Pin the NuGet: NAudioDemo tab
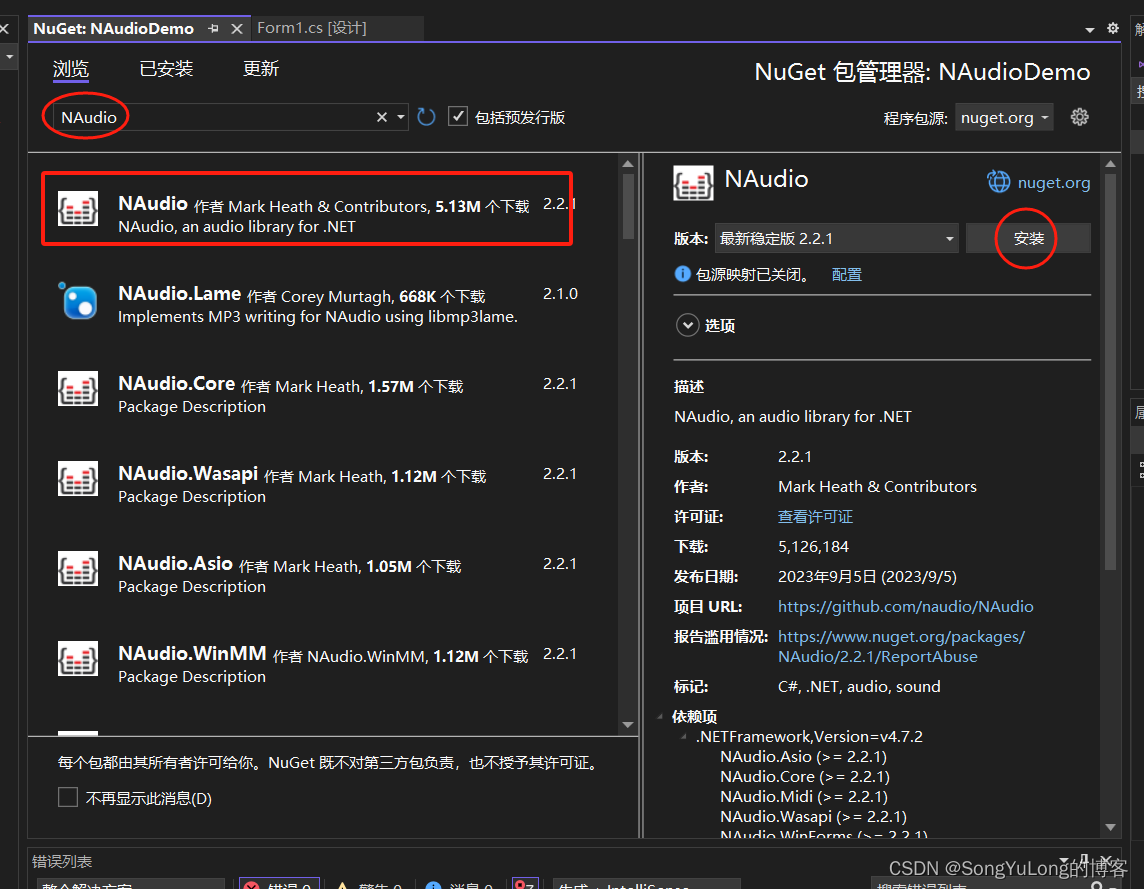 point(213,28)
